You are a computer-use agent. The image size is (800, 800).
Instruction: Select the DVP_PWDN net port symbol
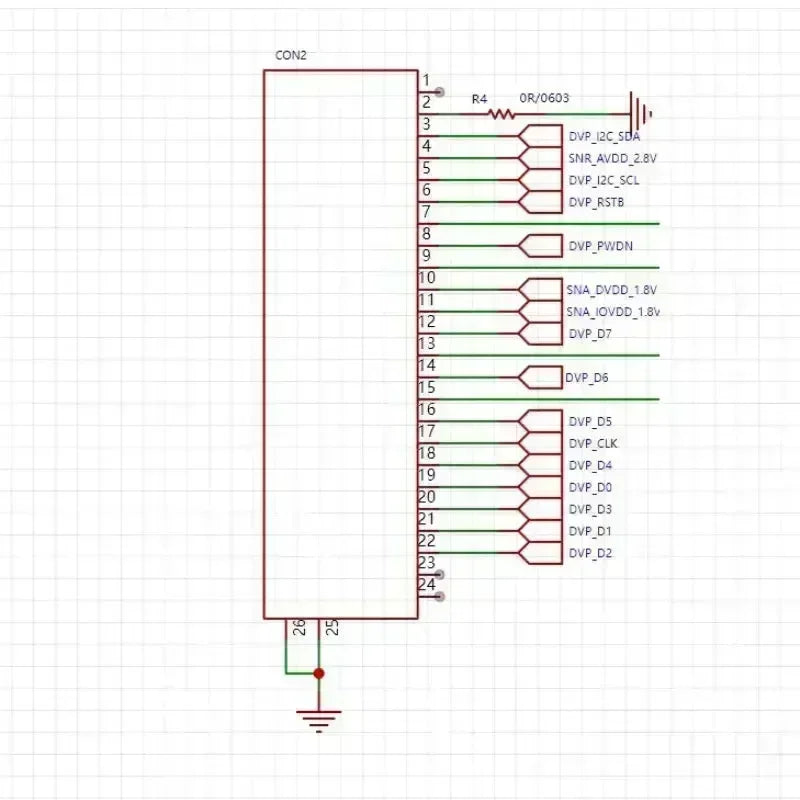pyautogui.click(x=541, y=246)
